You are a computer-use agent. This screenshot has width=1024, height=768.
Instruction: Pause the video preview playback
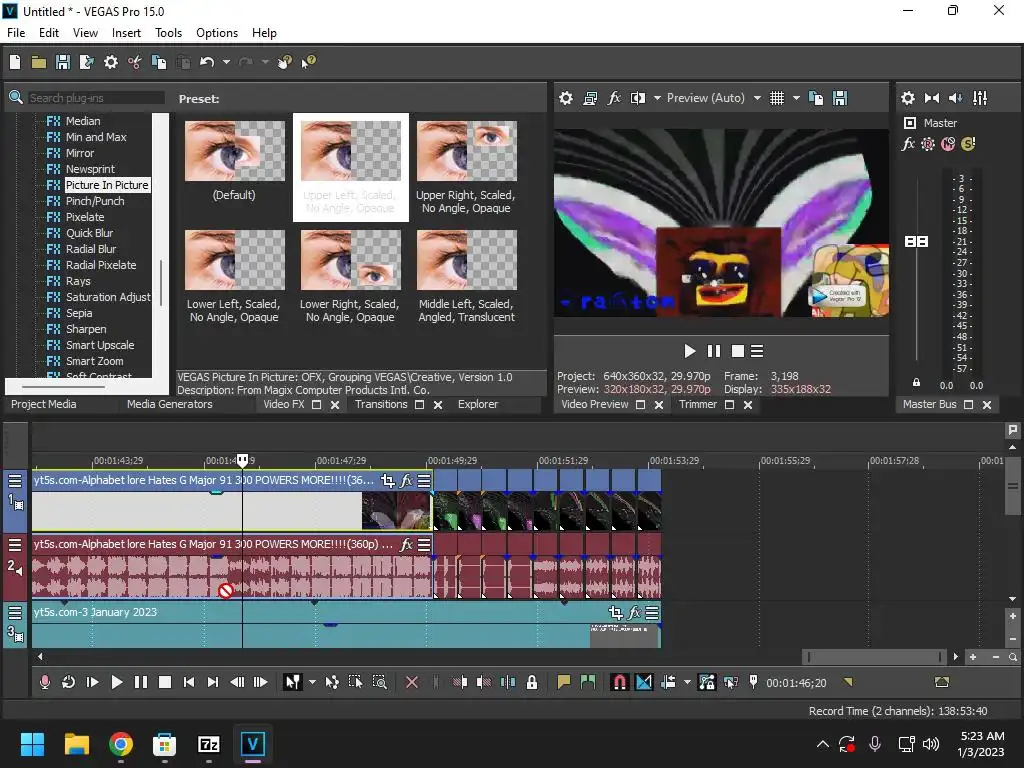coord(714,351)
